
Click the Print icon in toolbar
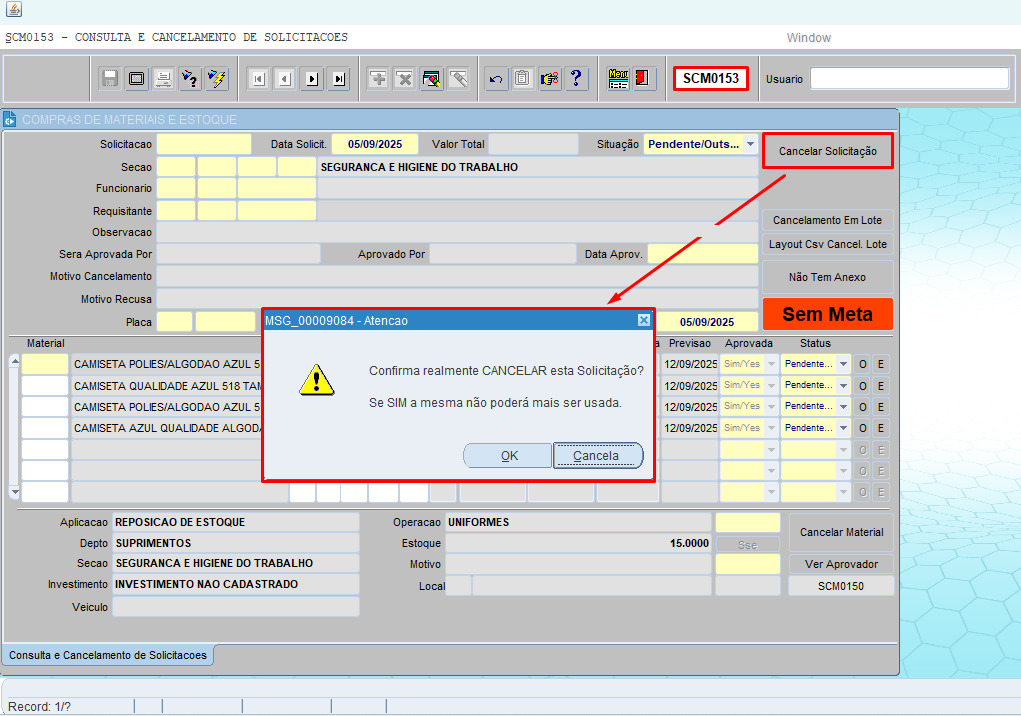click(162, 79)
